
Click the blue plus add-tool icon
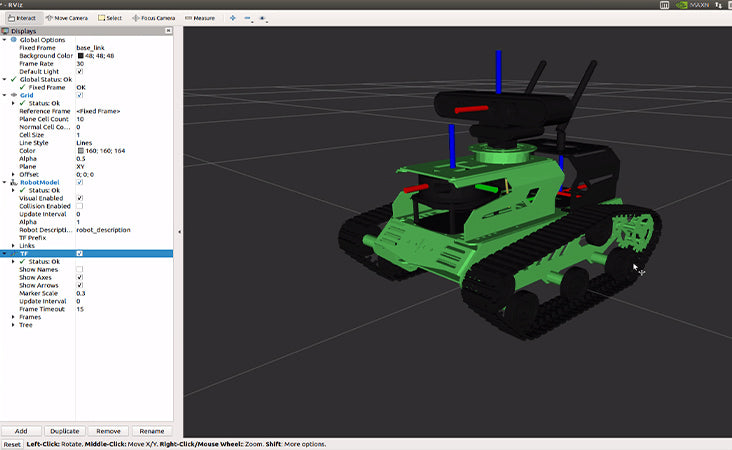pos(233,18)
